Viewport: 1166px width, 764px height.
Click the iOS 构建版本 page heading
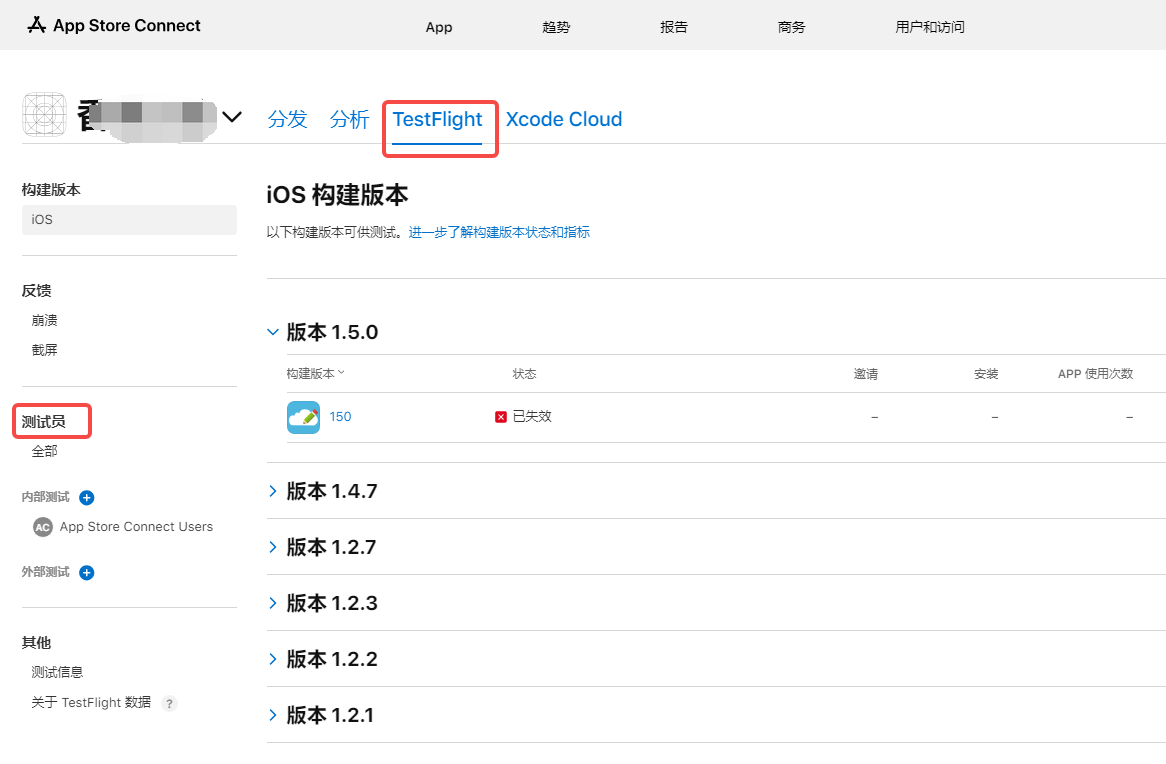pyautogui.click(x=338, y=195)
